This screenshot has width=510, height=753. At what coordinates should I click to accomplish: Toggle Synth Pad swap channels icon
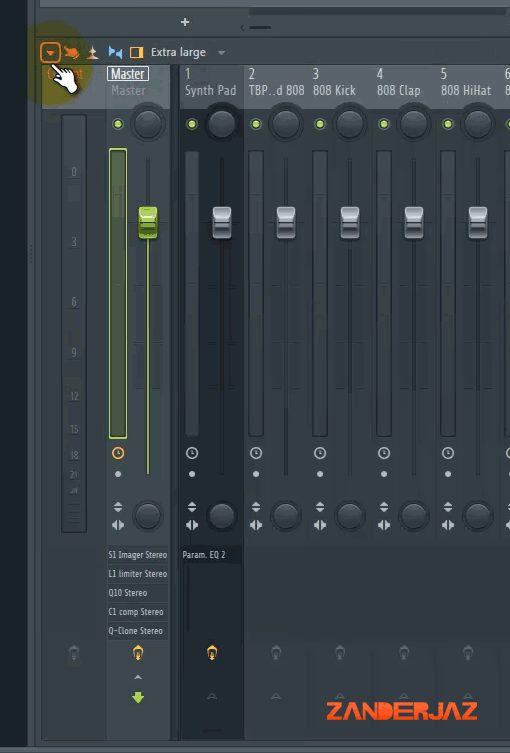pos(192,525)
